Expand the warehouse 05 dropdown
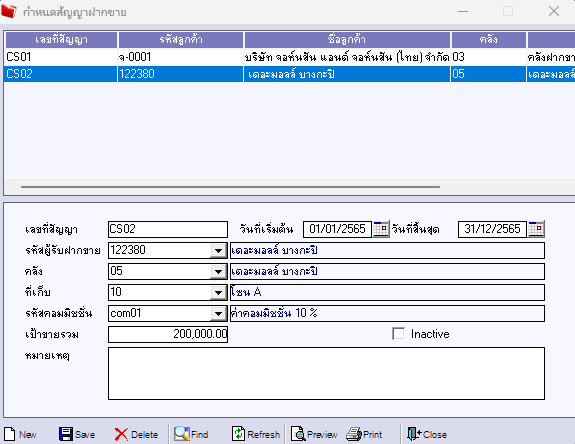The image size is (575, 444). 219,272
